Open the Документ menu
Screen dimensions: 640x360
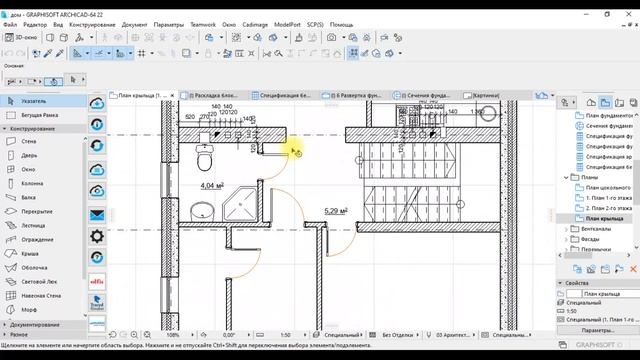click(x=134, y=24)
